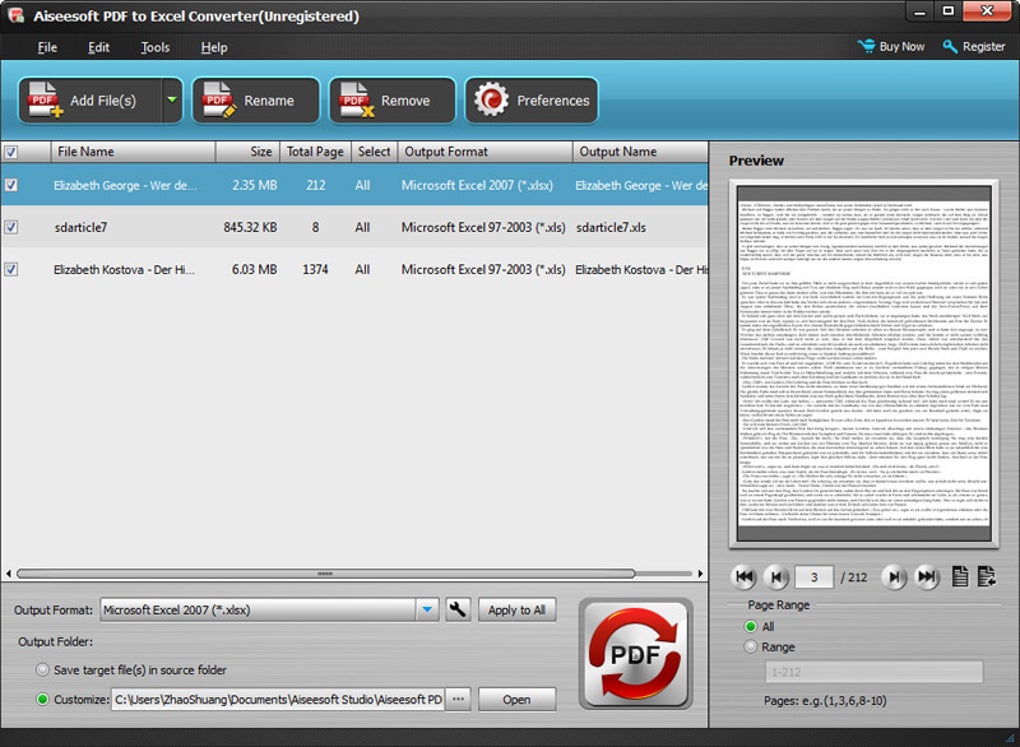Start conversion with the big PDF button
Image resolution: width=1020 pixels, height=747 pixels.
636,654
